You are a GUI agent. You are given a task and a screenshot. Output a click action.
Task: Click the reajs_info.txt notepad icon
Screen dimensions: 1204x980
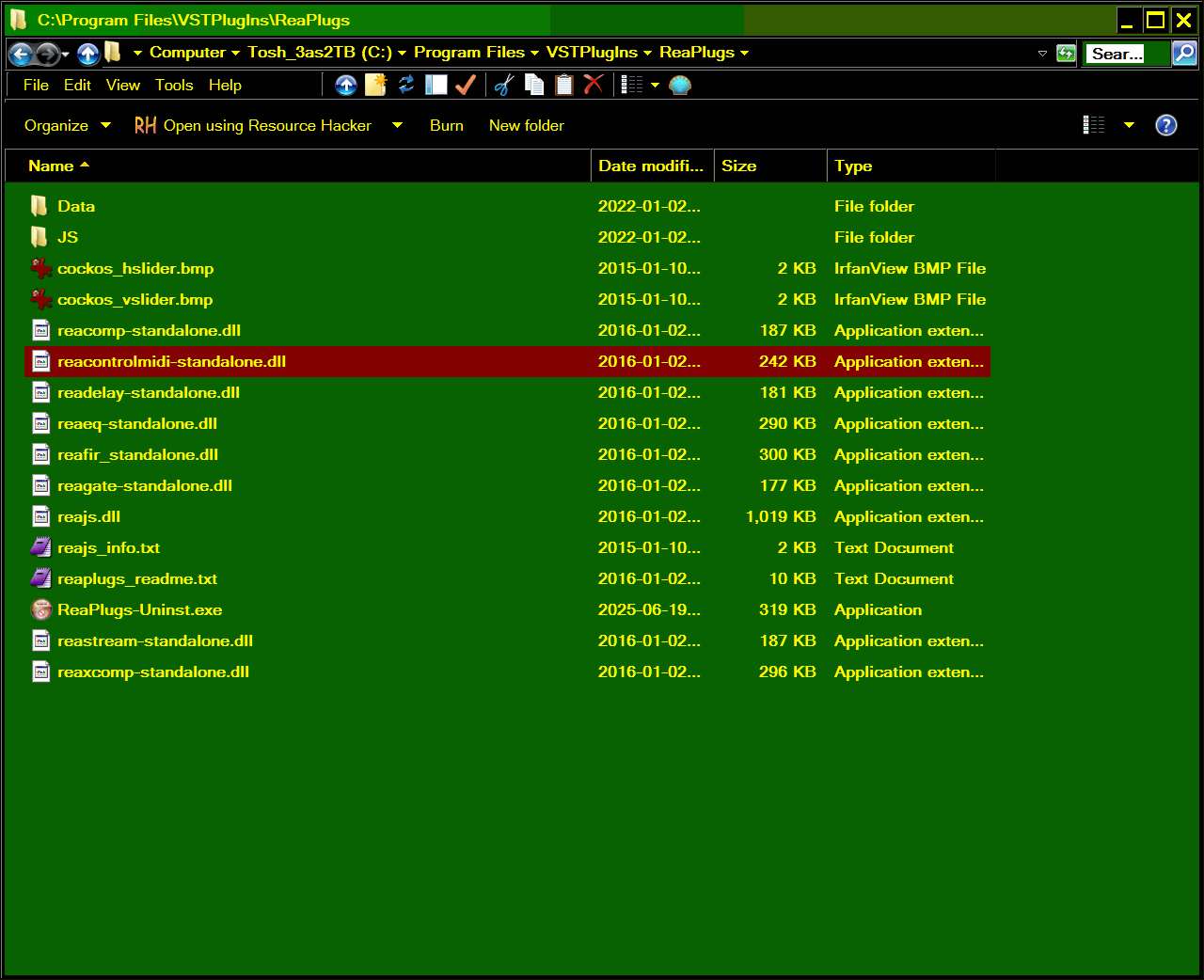coord(40,547)
